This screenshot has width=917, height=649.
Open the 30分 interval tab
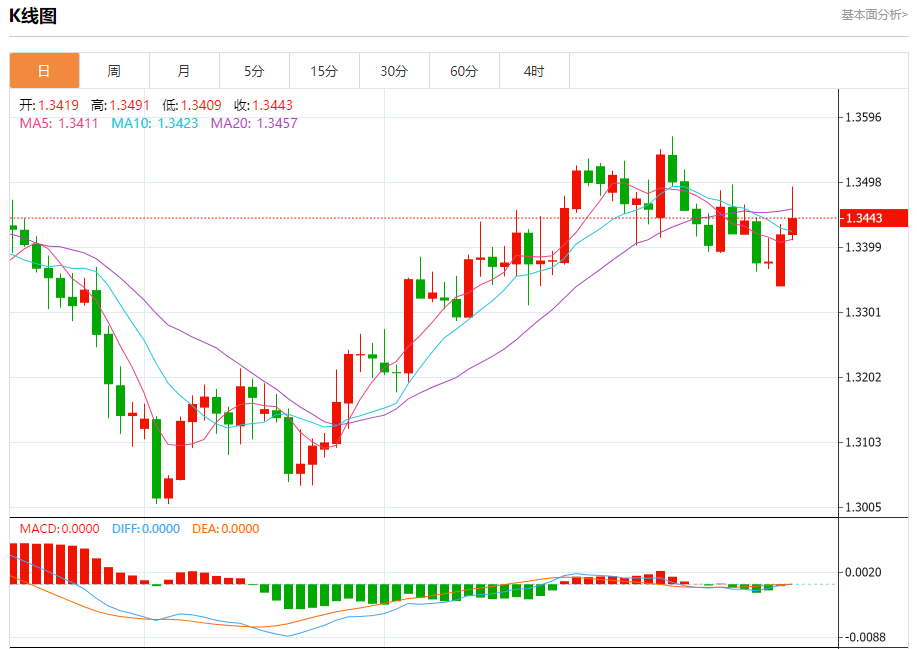click(x=394, y=71)
